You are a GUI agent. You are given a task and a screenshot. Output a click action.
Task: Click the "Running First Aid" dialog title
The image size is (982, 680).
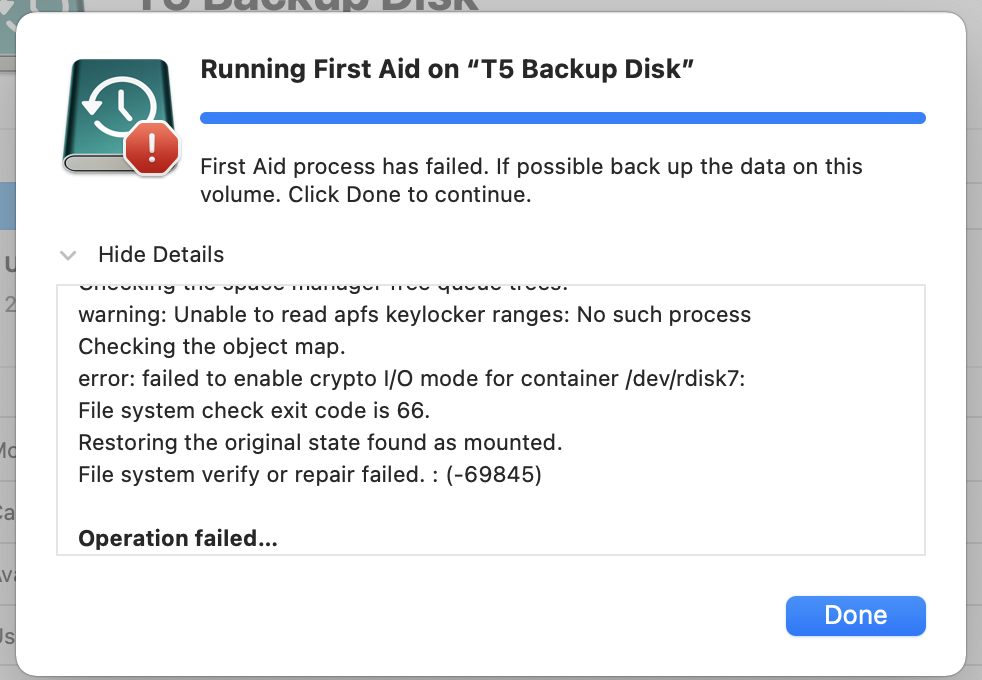point(447,69)
